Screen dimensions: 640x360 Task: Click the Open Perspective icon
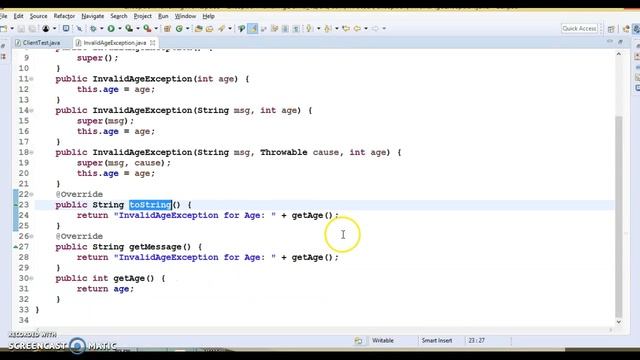click(611, 29)
